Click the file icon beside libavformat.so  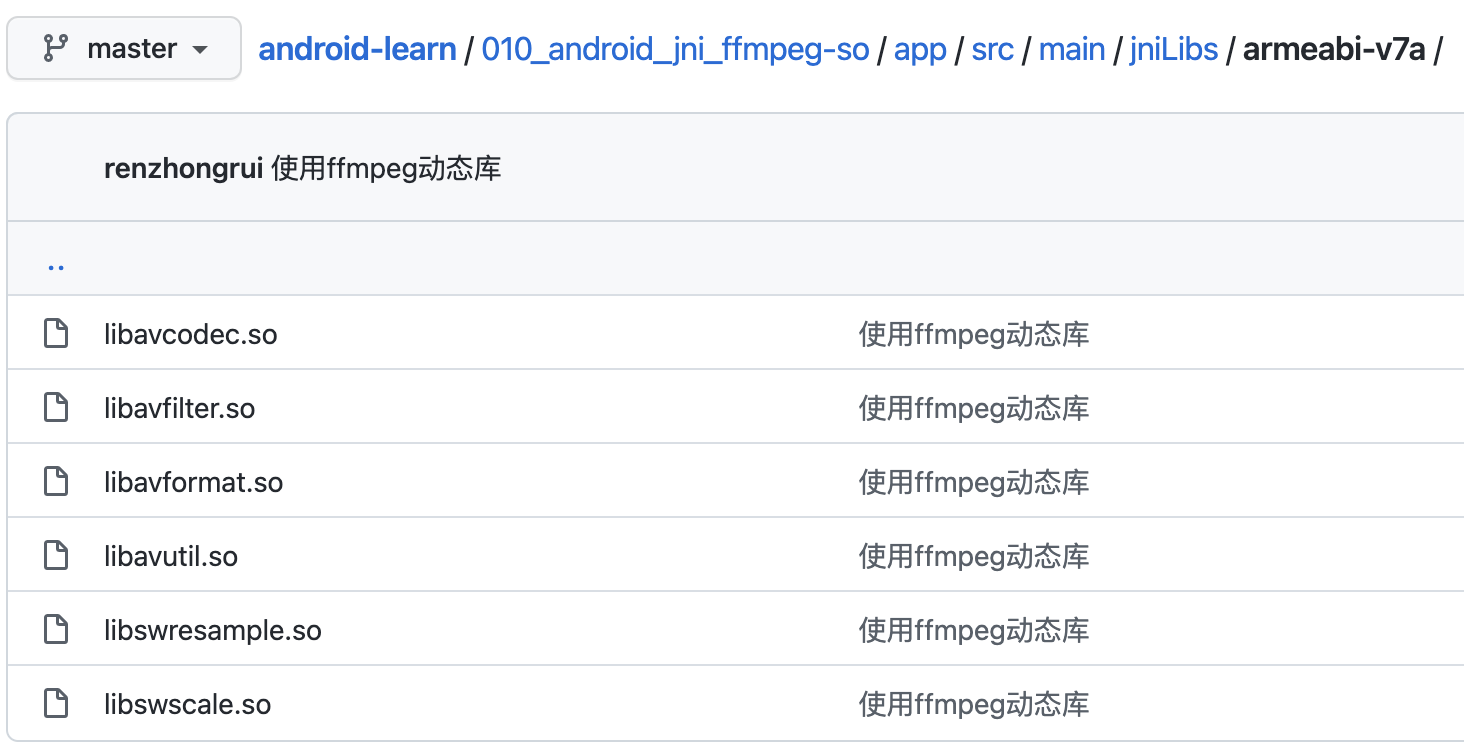(56, 482)
